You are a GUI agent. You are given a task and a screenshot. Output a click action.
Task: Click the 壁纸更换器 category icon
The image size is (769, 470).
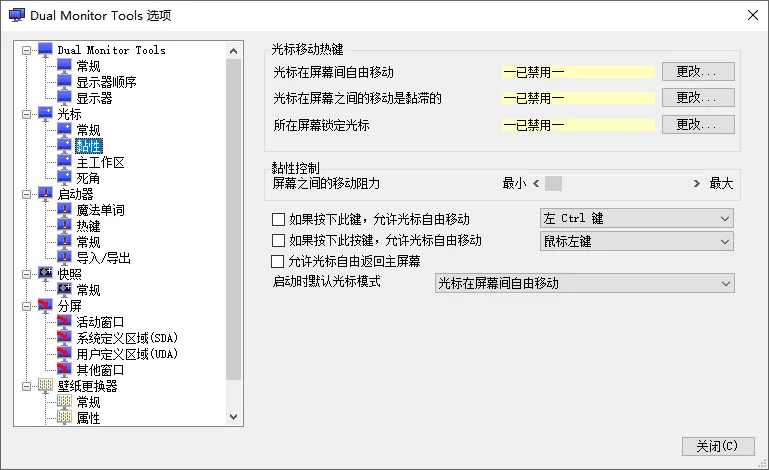[45, 386]
